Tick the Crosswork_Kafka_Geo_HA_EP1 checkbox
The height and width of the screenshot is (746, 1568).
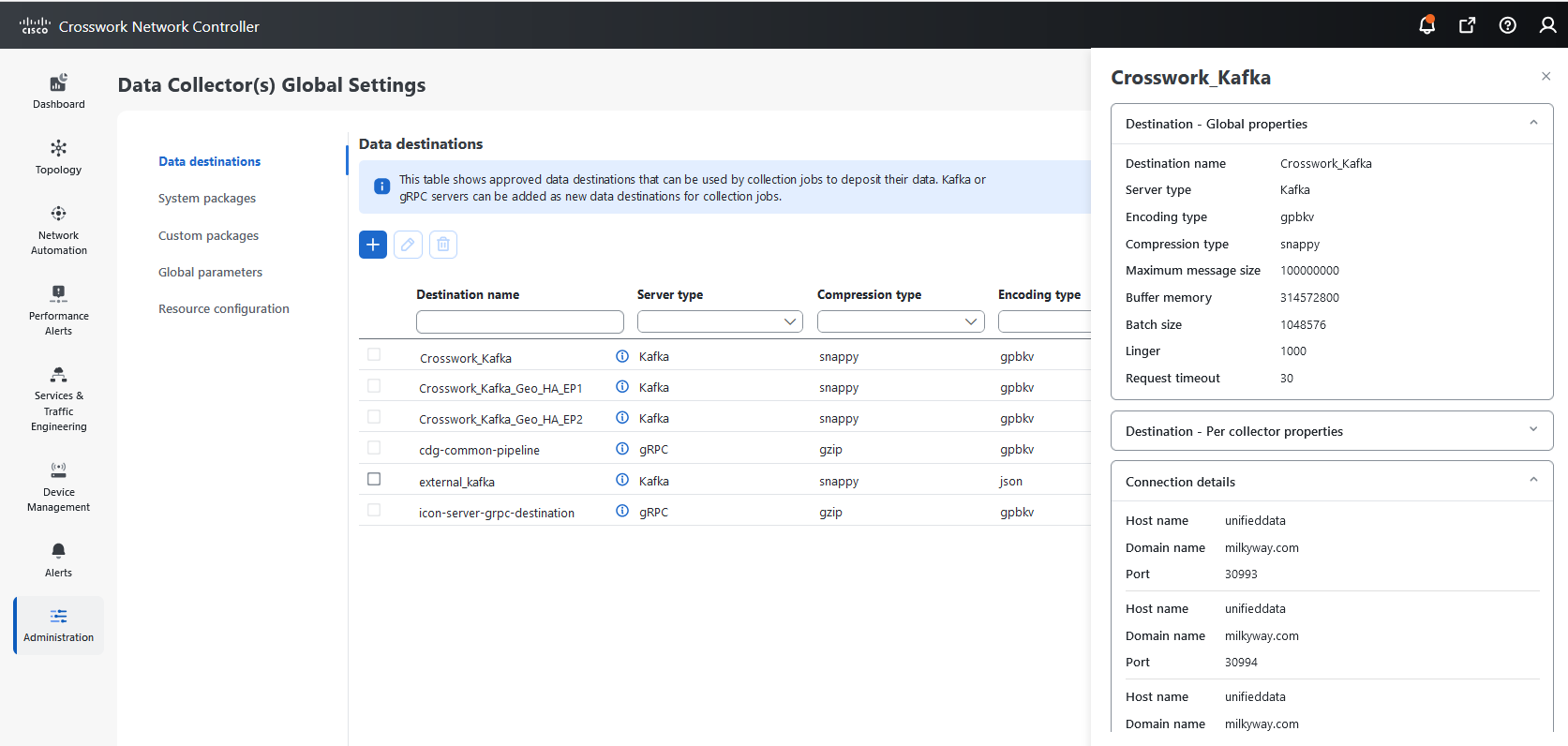pos(374,385)
